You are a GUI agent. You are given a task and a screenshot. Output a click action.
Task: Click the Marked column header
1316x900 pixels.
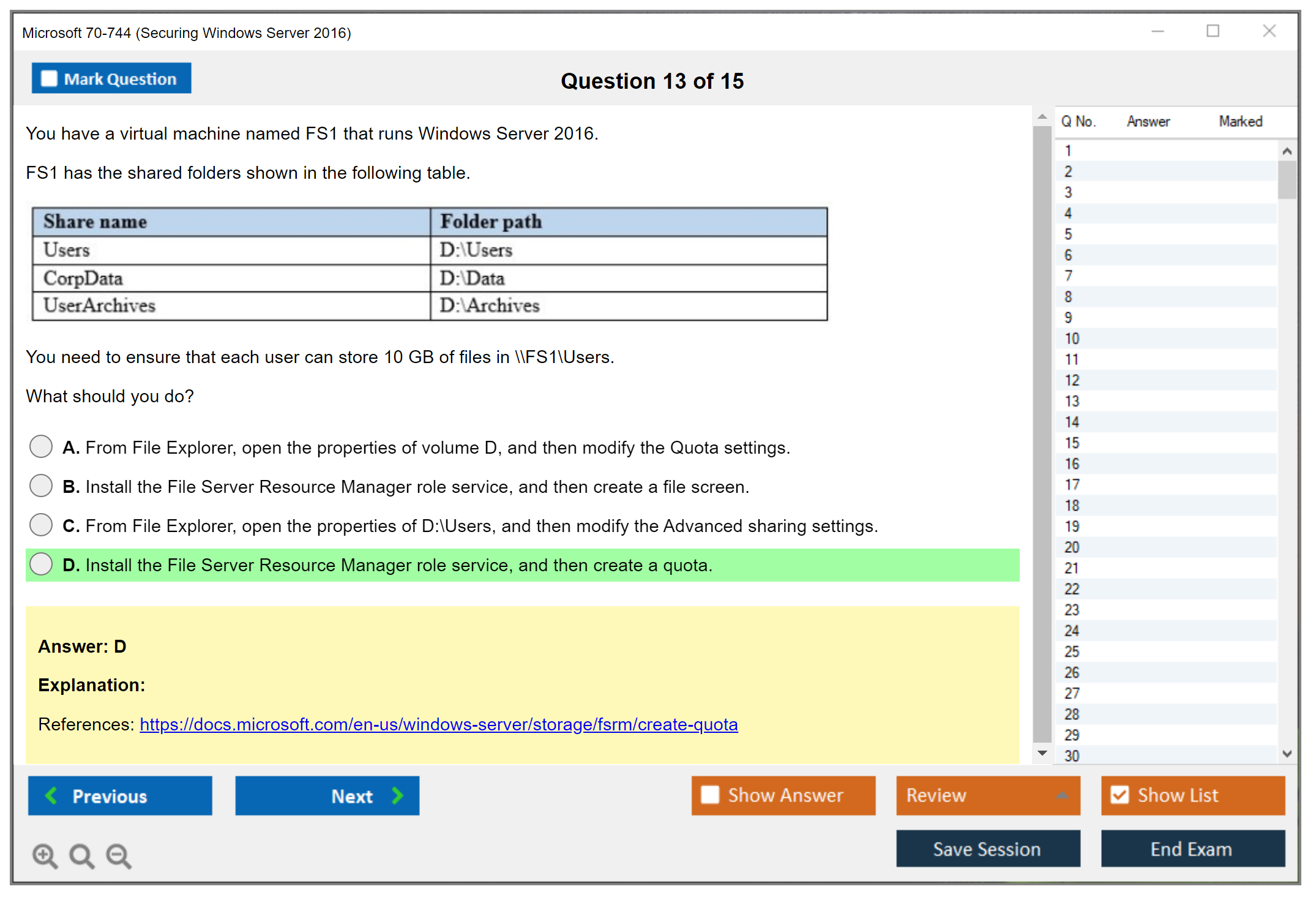(1240, 122)
